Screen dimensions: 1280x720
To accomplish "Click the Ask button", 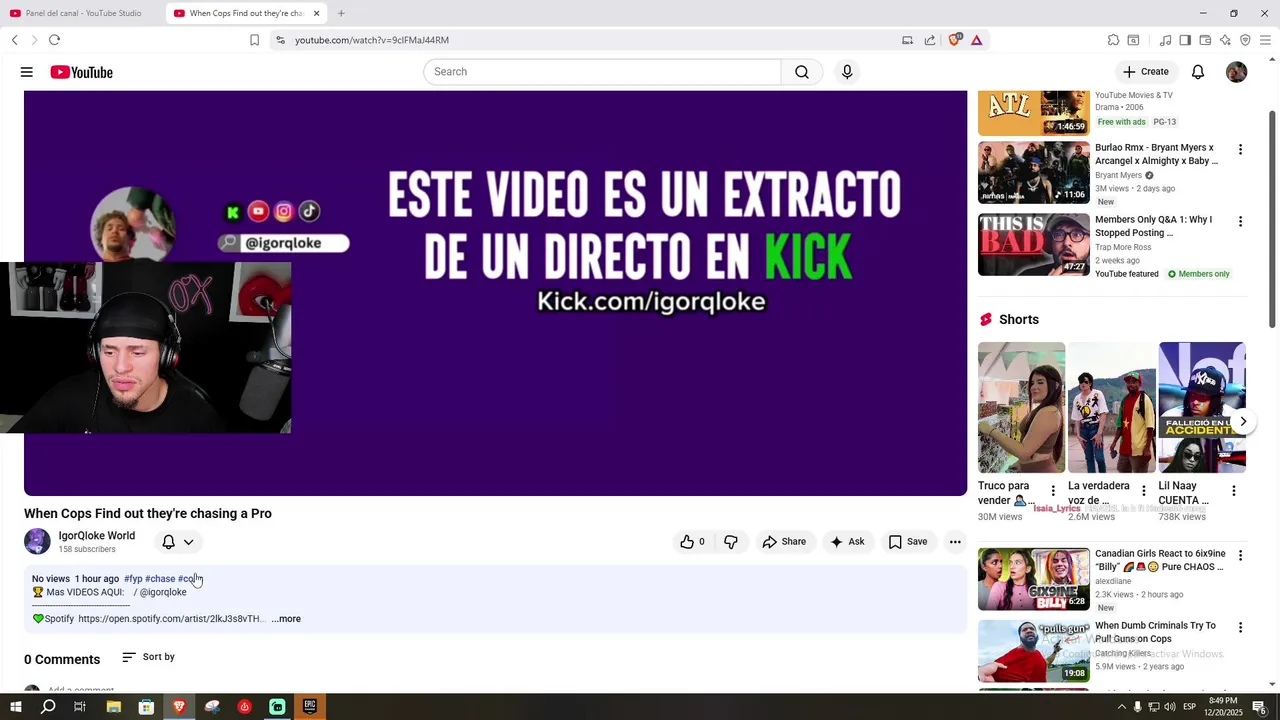I will tap(847, 542).
